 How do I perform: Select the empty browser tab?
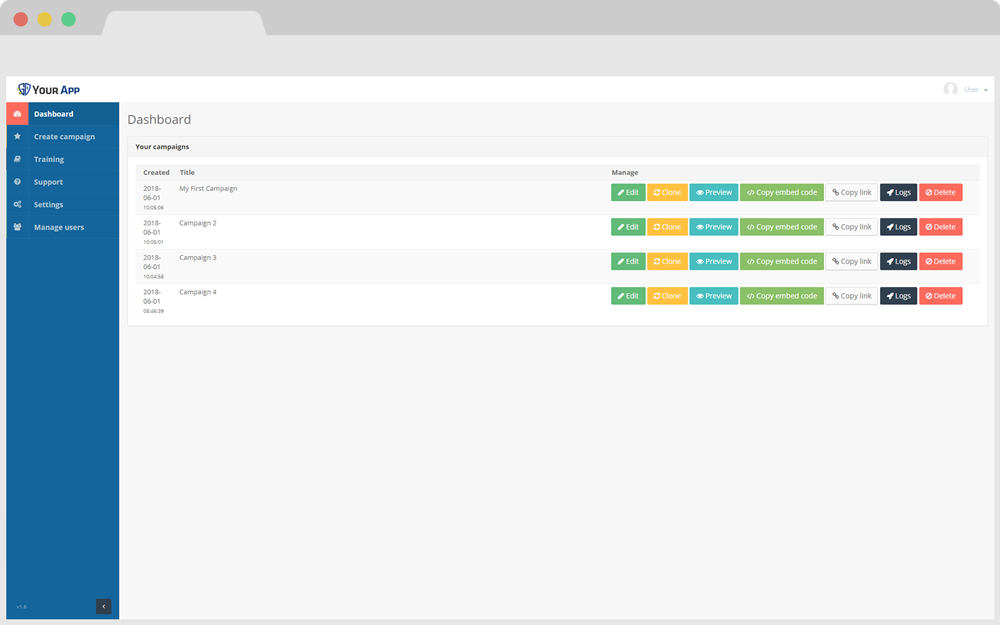[x=184, y=23]
